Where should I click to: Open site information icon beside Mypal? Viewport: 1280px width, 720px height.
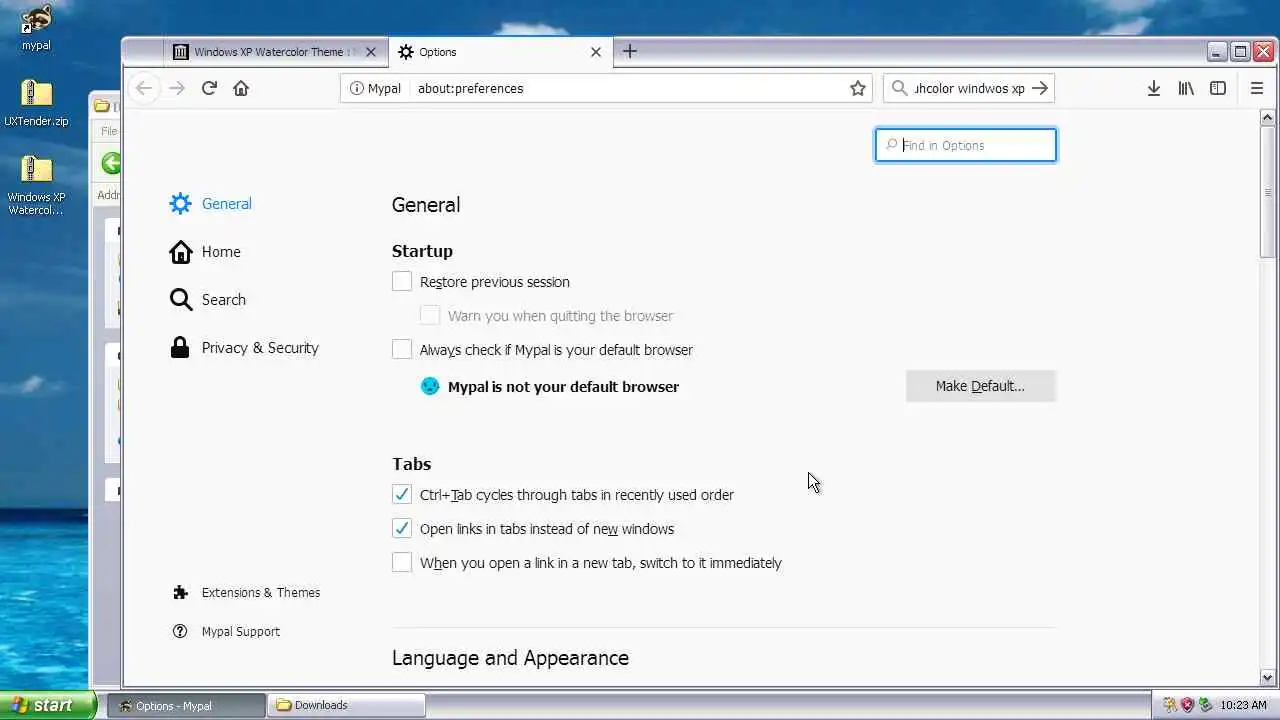tap(356, 88)
